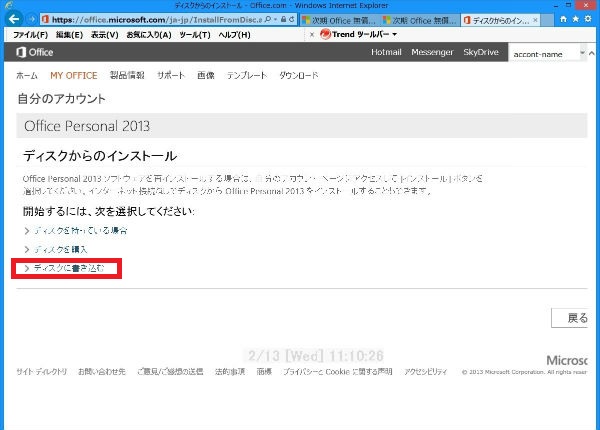Open the ツール(T) menu

point(195,35)
